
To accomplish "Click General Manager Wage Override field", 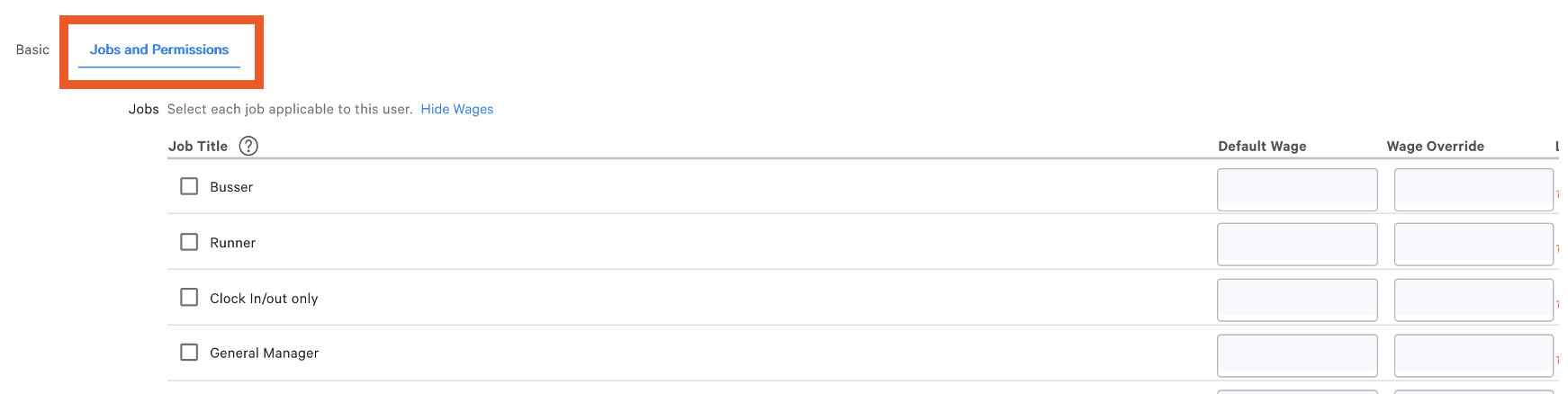I will coord(1473,355).
